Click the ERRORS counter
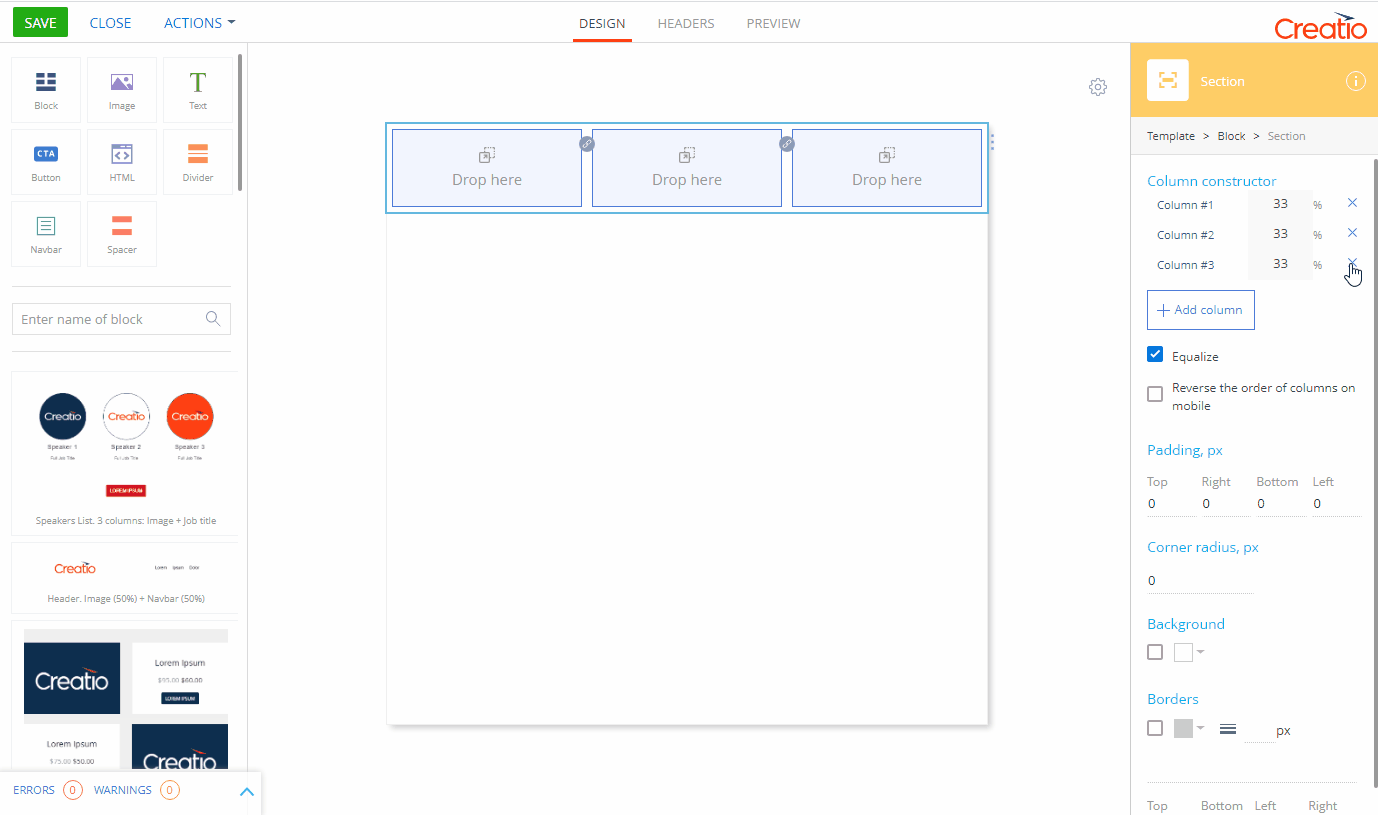Screen dimensions: 1378x815 point(48,790)
